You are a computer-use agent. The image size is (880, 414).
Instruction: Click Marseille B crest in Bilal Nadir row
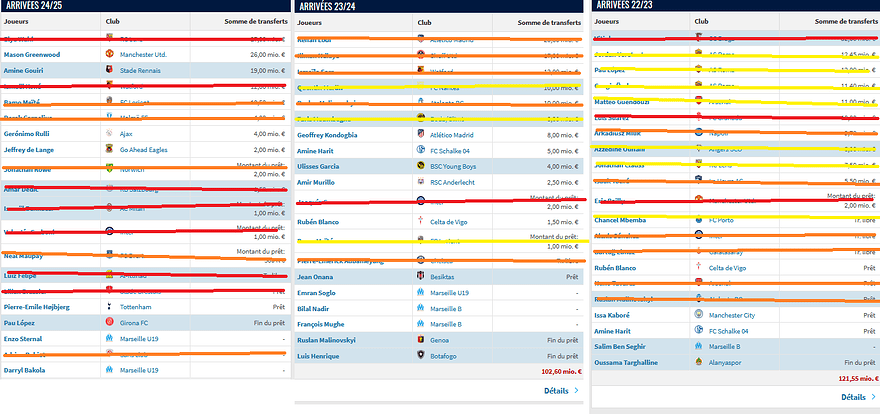click(x=421, y=309)
